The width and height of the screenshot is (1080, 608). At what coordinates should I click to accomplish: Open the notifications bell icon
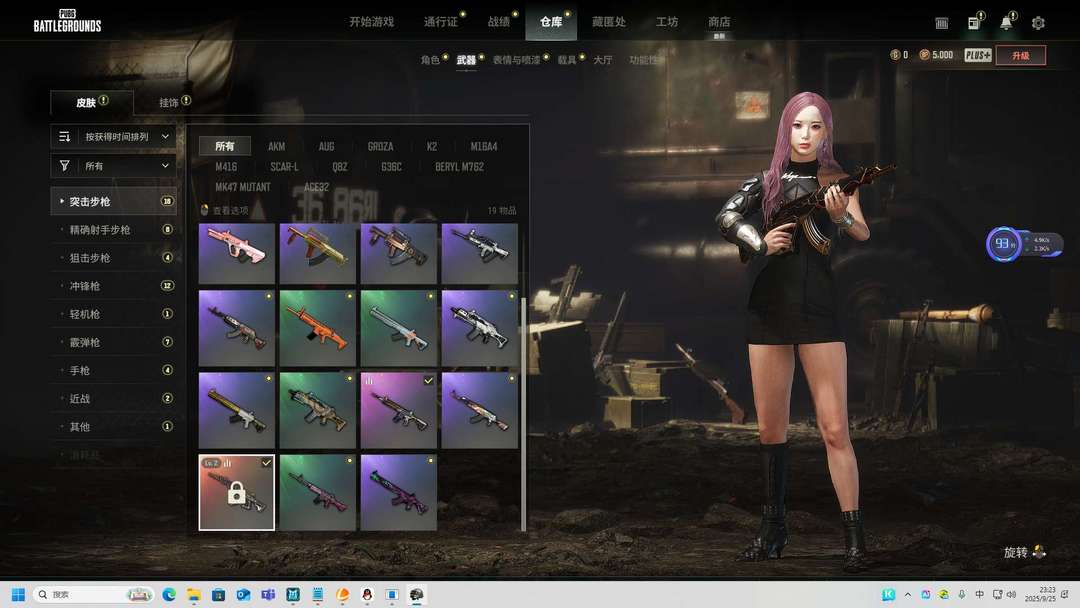(1006, 23)
